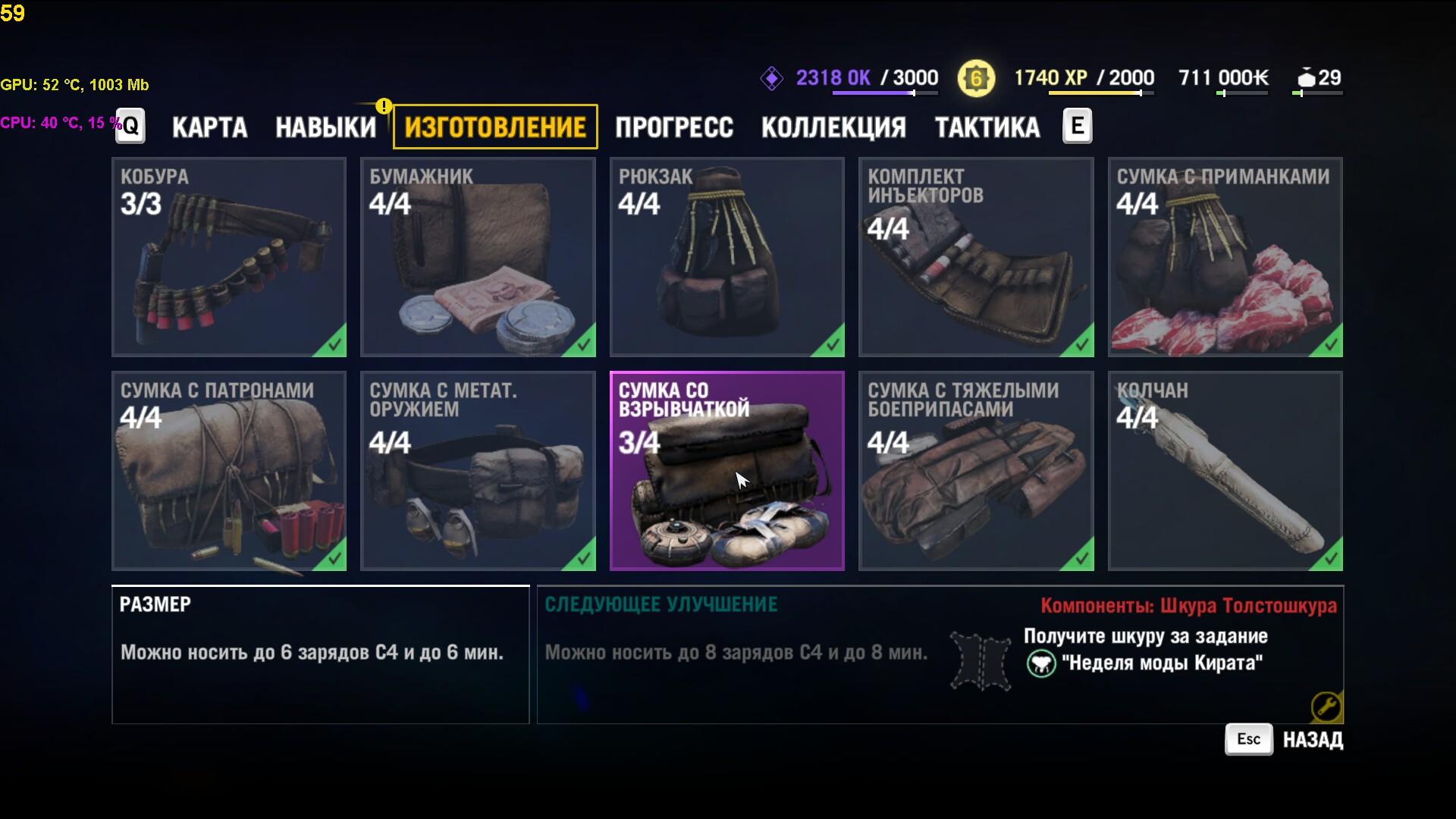Image resolution: width=1456 pixels, height=819 pixels.
Task: Click the green checkmark on Кобура tile
Action: [334, 344]
